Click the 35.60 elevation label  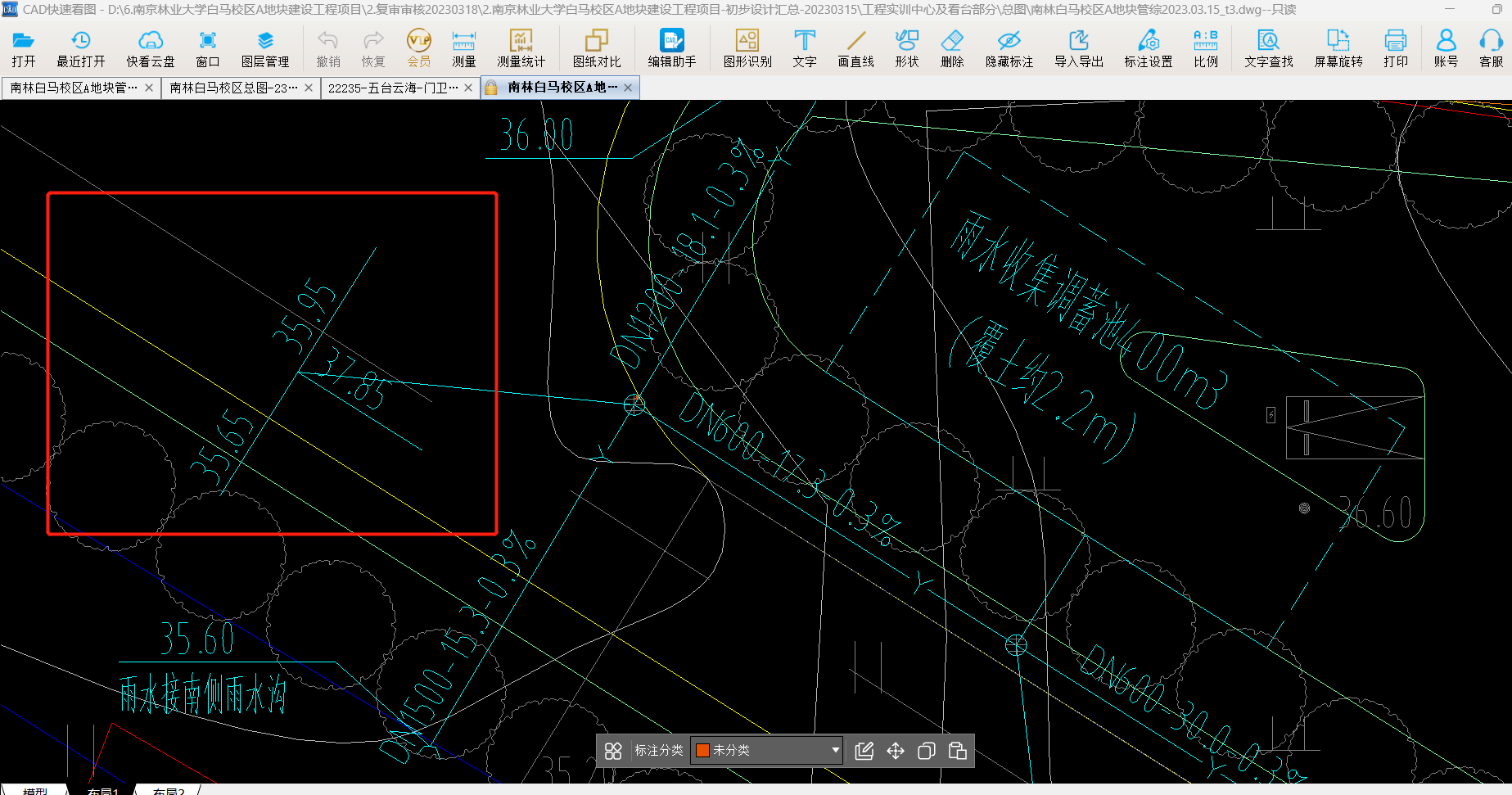pos(197,638)
